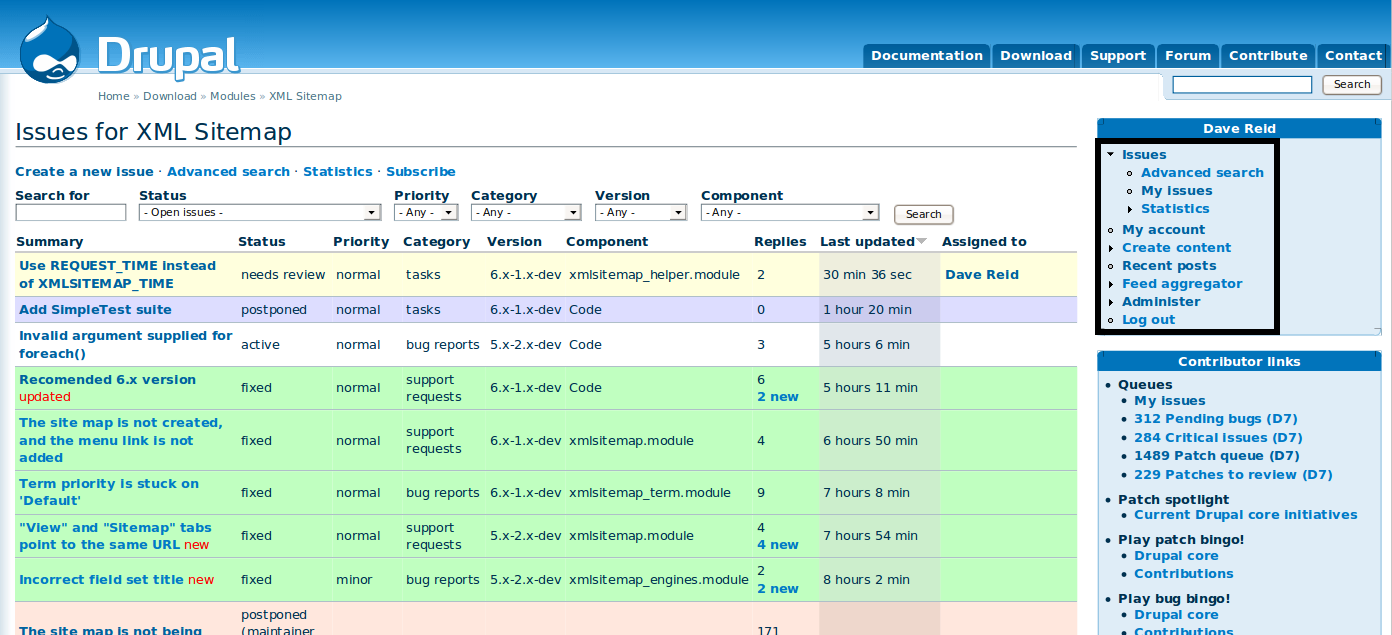
Task: Sort the table by Summary column header
Action: 50,242
